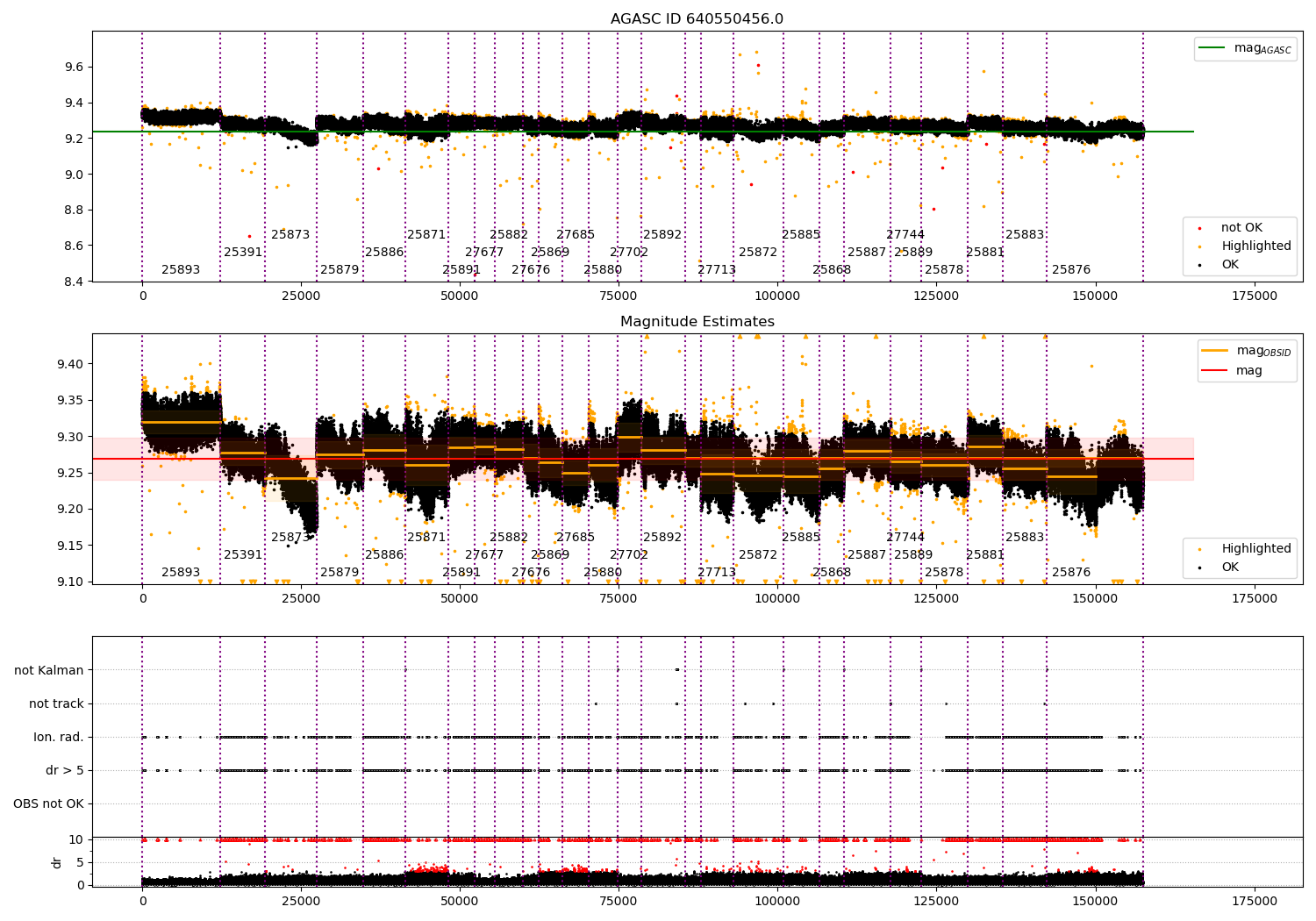Screen dimensions: 1316x921
Task: Click the rotated 'dr' axis label
Action: click(x=57, y=862)
